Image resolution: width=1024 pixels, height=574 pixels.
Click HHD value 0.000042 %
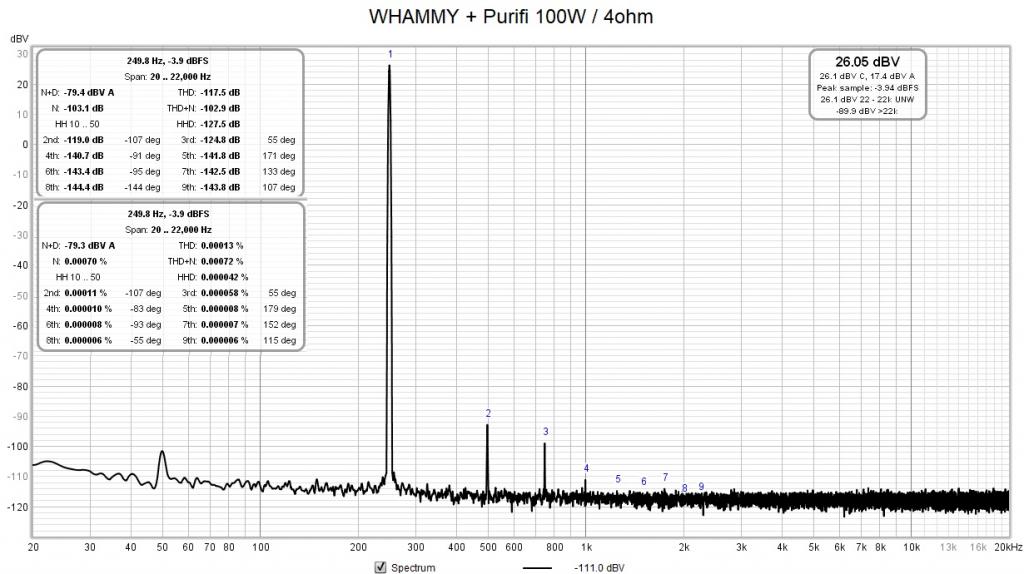point(225,277)
